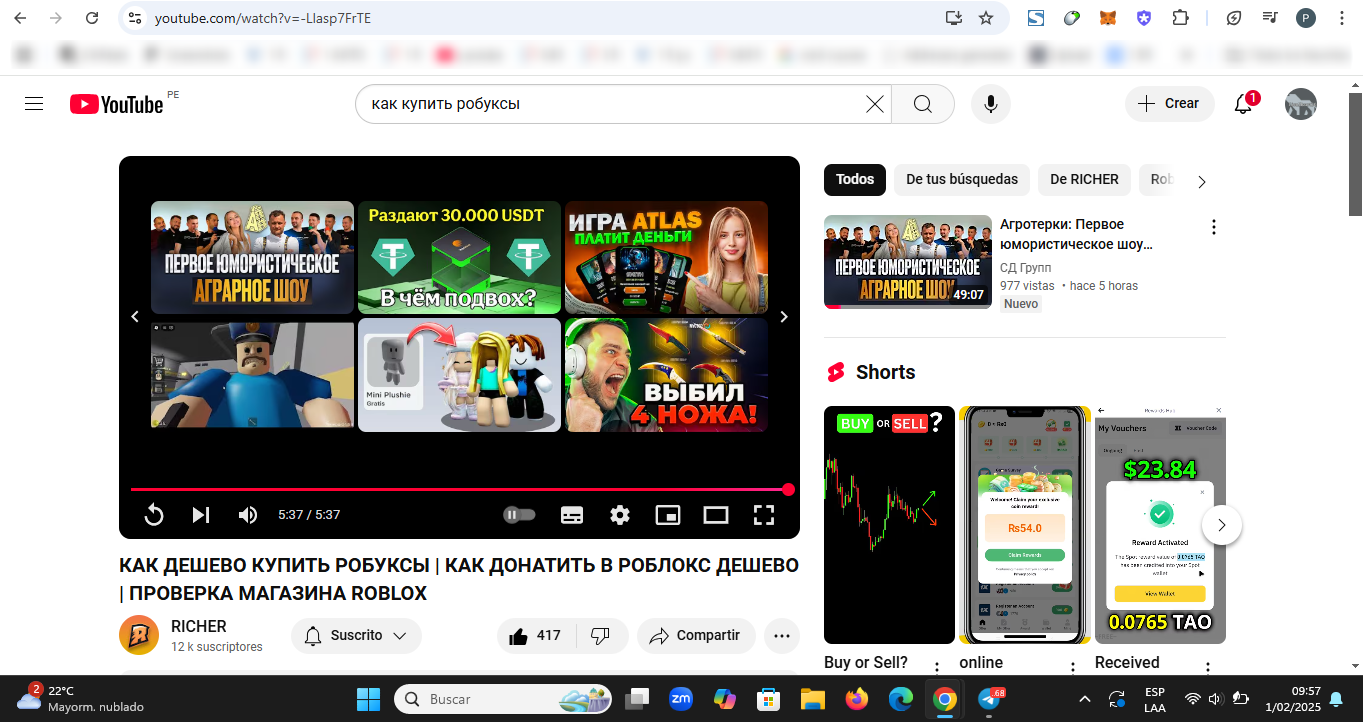Open the ВЫБИЛ 4 НОЖА suggested video

pyautogui.click(x=666, y=375)
